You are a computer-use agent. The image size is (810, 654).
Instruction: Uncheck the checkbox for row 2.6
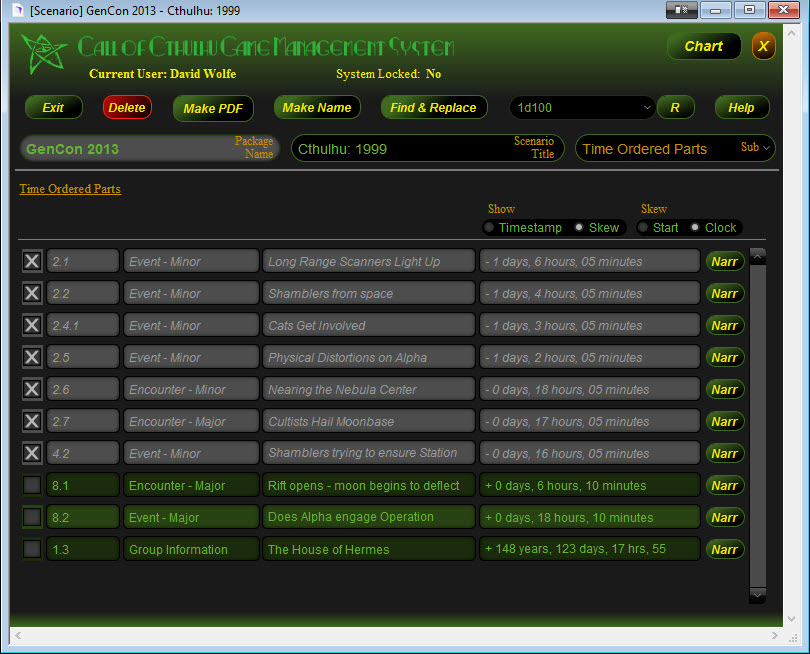32,389
